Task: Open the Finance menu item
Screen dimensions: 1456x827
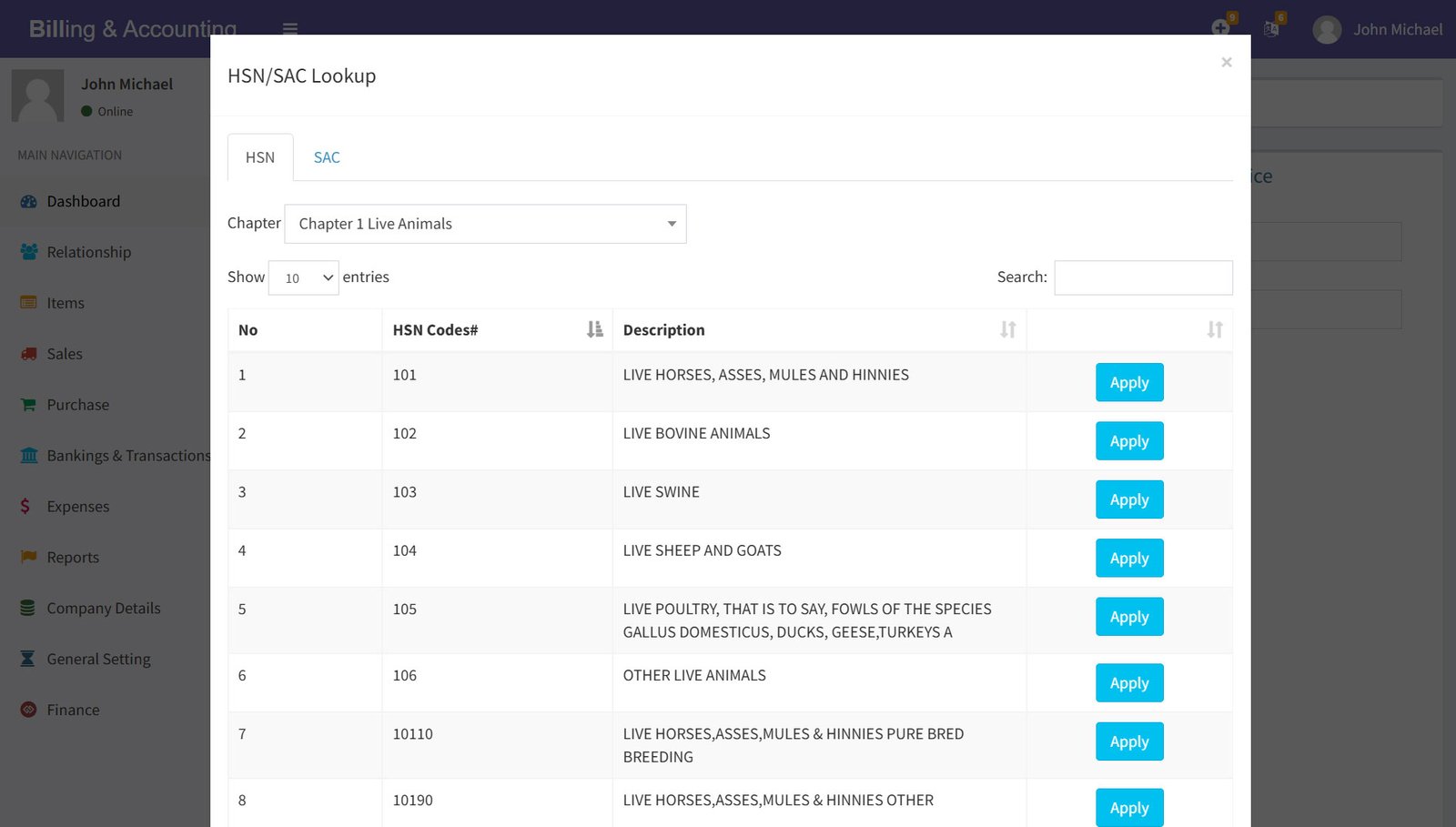Action: tap(106, 711)
